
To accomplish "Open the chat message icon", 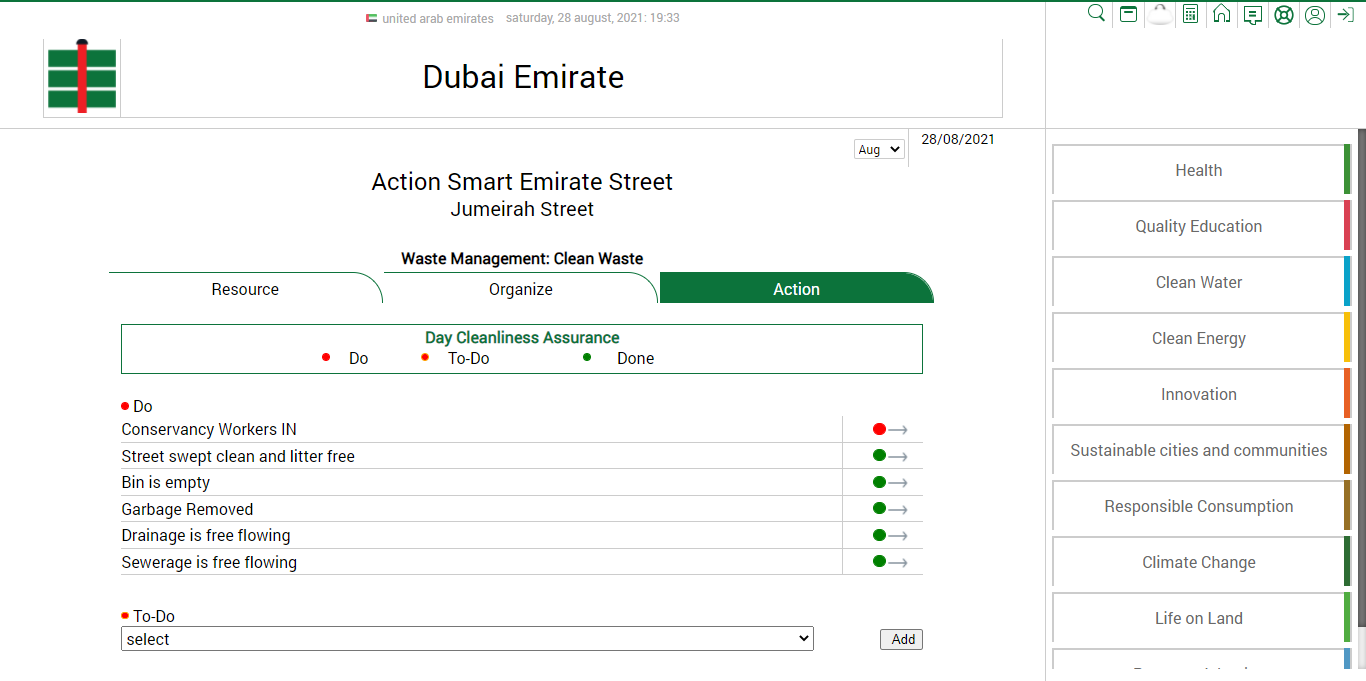I will (1252, 15).
